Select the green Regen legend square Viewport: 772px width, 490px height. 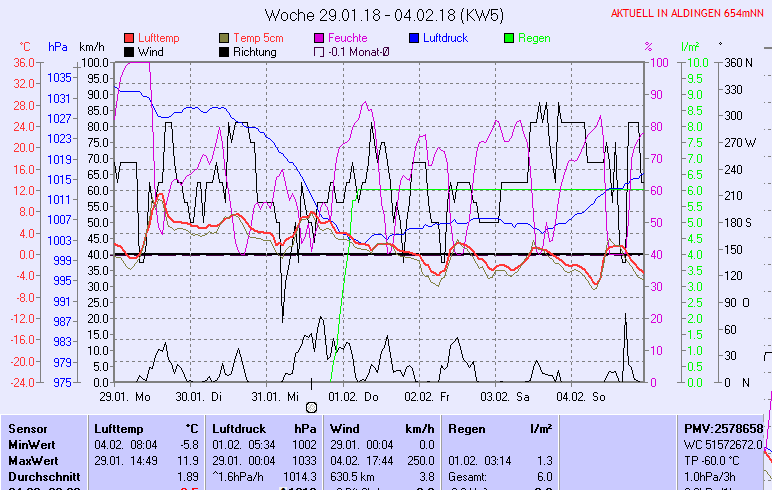pos(510,38)
